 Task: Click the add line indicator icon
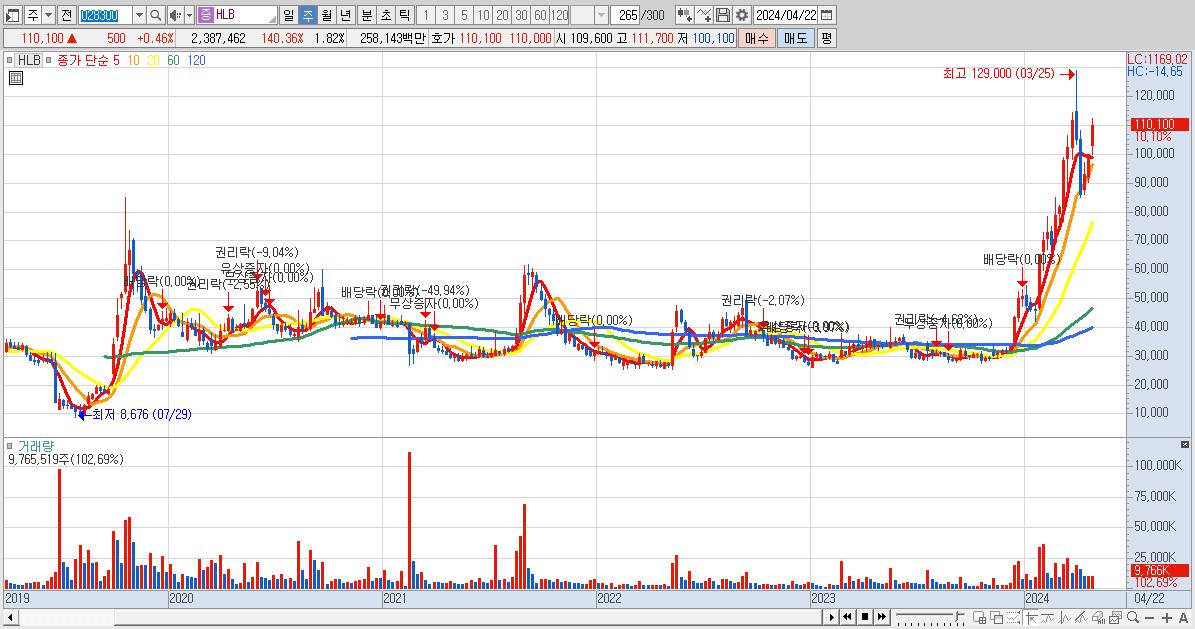(x=704, y=15)
